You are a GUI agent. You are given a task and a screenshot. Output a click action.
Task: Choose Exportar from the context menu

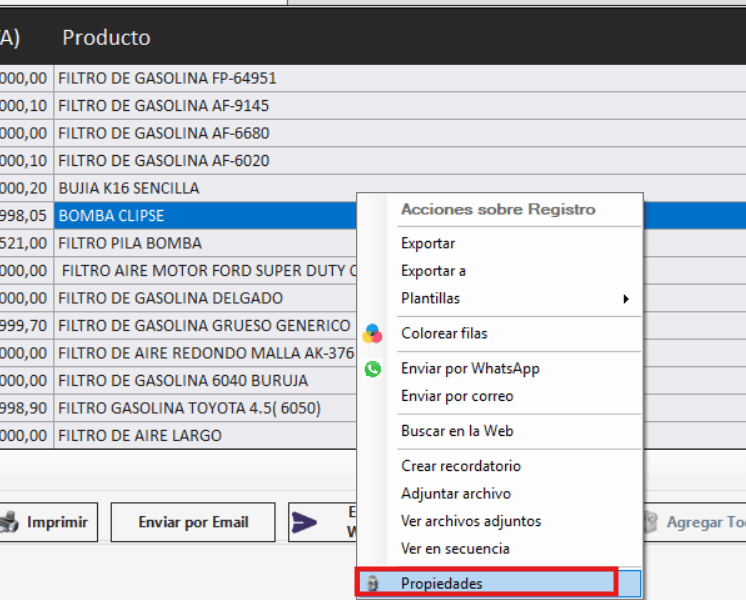point(428,244)
